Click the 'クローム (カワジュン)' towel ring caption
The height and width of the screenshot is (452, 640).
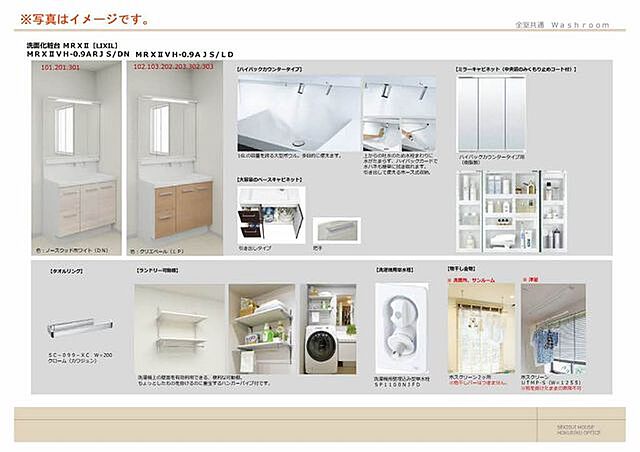[72, 361]
